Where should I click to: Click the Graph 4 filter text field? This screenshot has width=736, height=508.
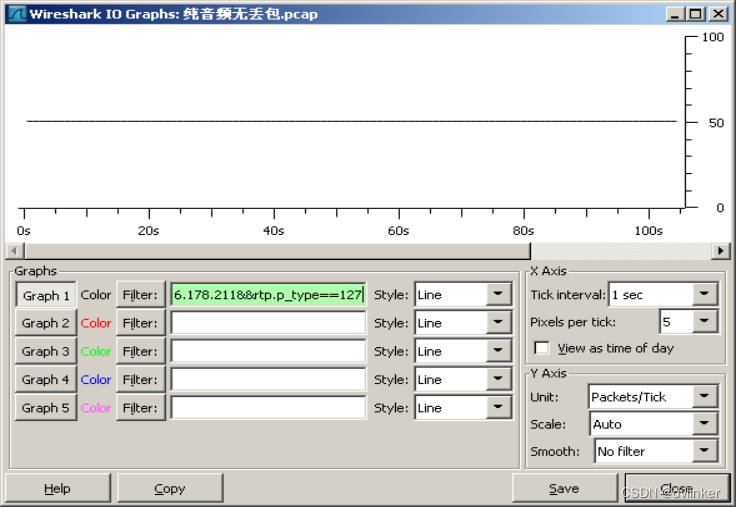268,379
